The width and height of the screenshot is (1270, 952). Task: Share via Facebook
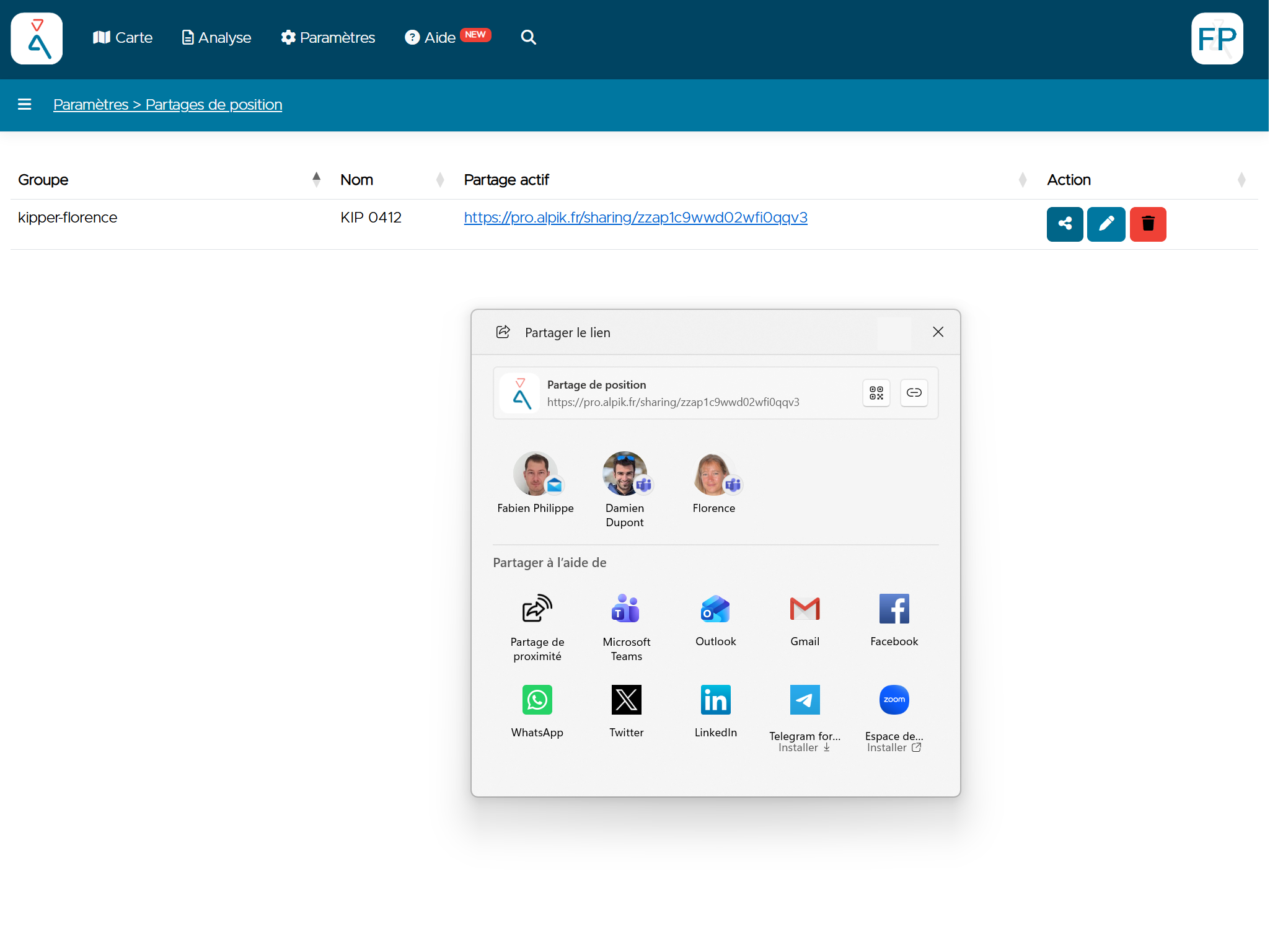894,620
